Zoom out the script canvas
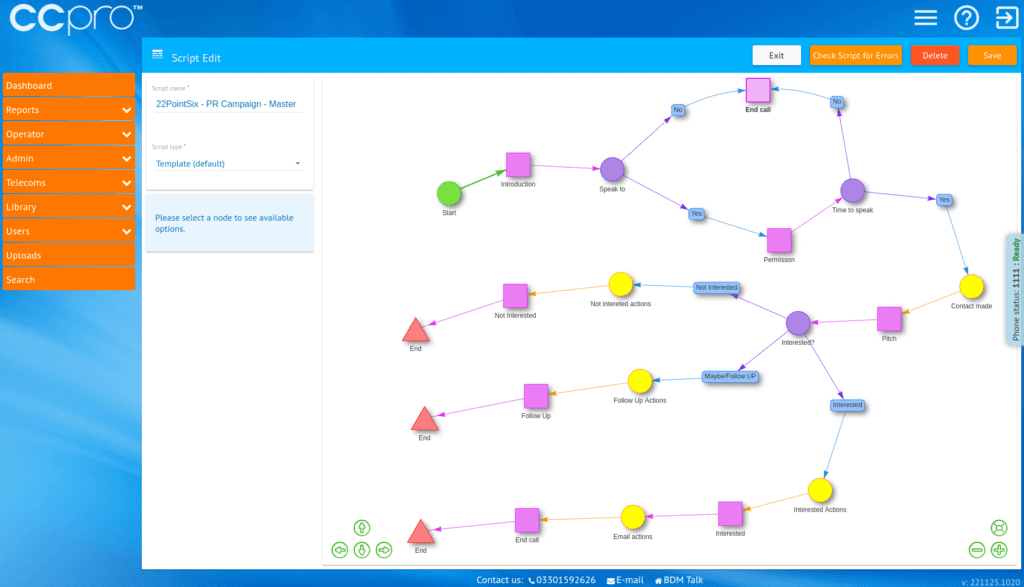 pyautogui.click(x=977, y=550)
